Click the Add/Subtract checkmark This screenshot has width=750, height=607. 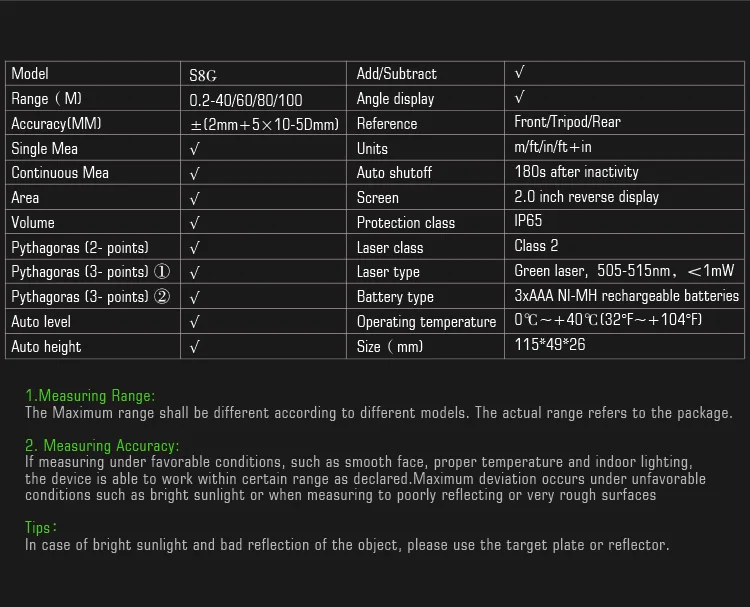pyautogui.click(x=519, y=73)
